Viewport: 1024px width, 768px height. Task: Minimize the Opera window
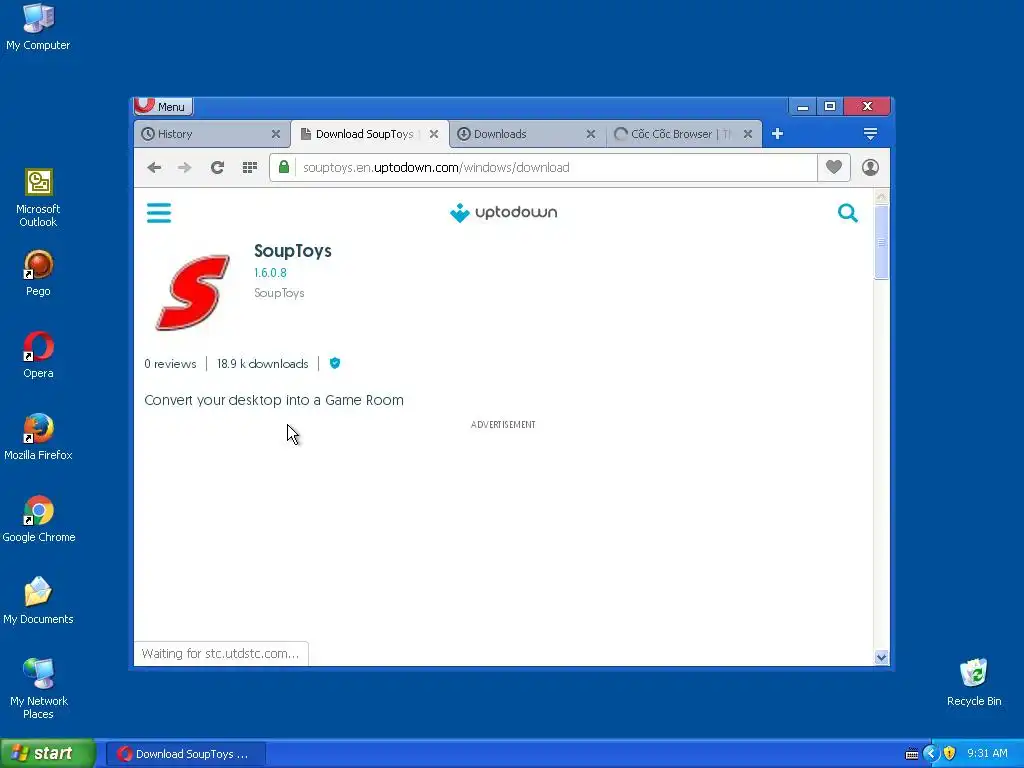(803, 106)
